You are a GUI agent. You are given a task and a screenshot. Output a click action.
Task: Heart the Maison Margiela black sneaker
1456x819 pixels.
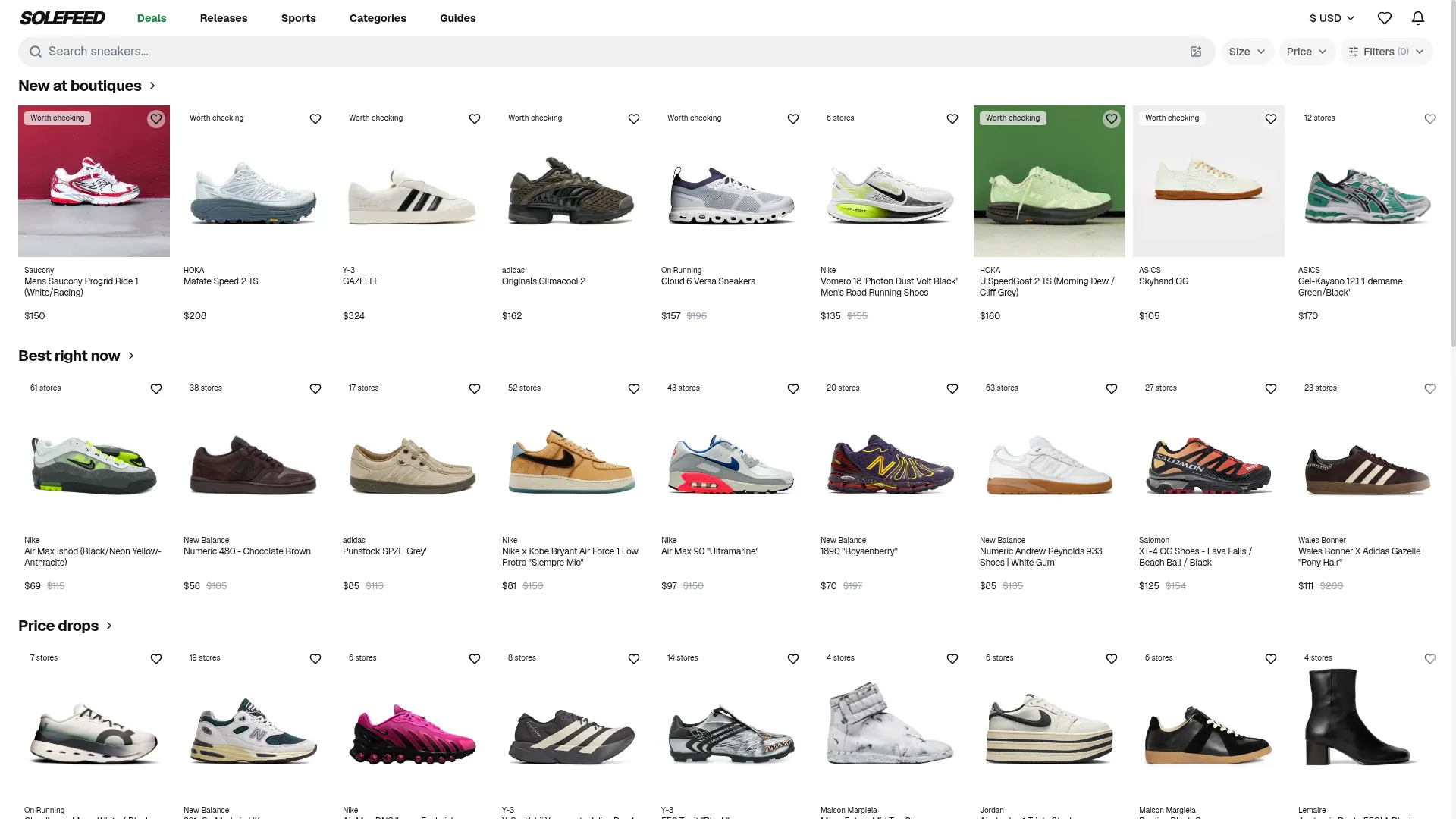1271,659
